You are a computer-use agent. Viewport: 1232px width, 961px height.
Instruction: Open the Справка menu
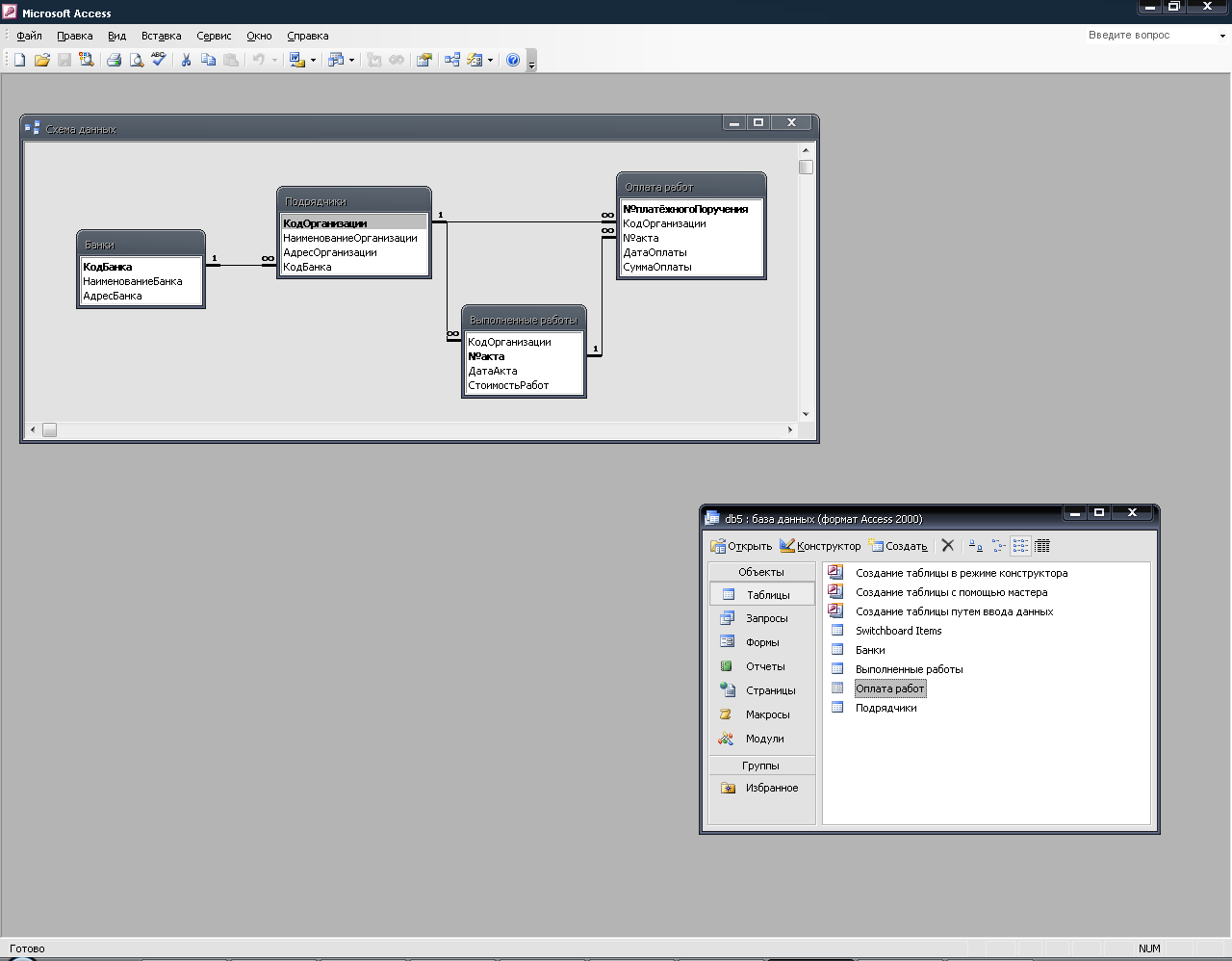307,36
